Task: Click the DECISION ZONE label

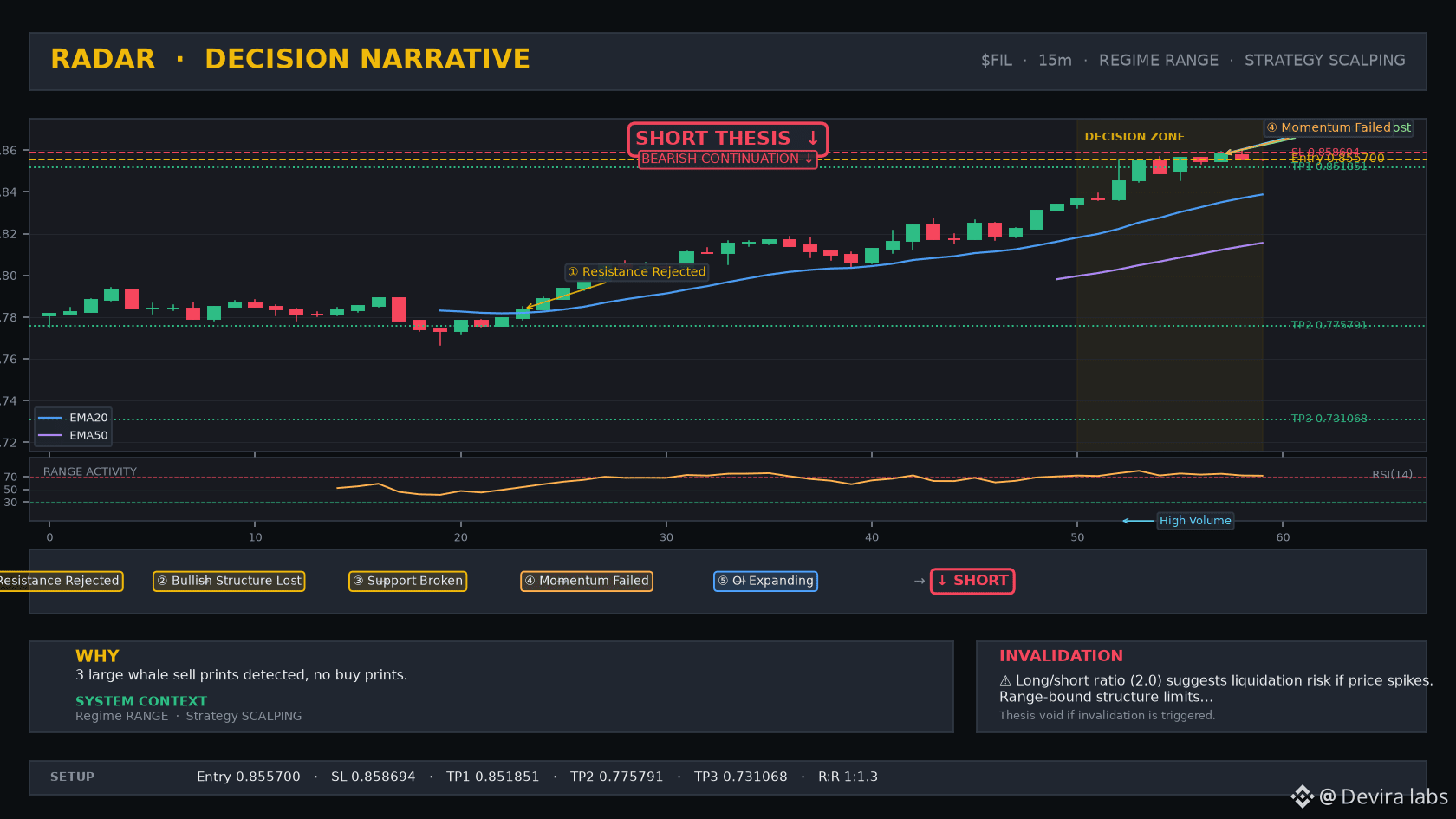Action: point(1134,137)
